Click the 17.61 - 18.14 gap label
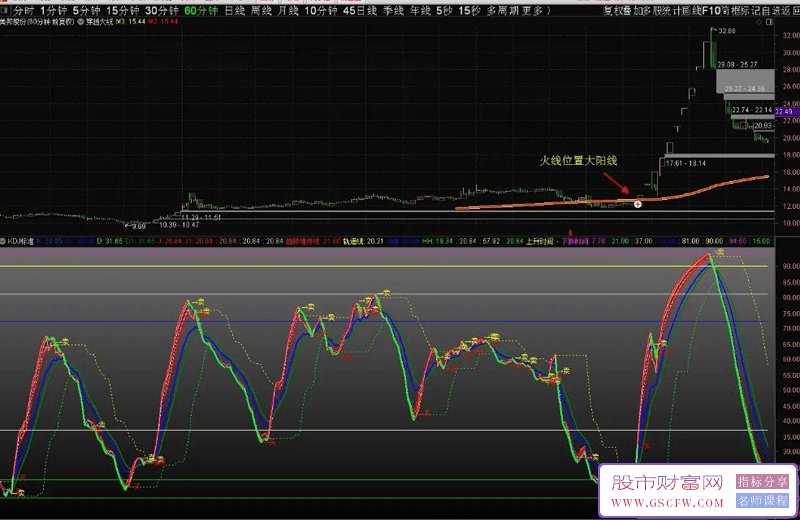Image resolution: width=800 pixels, height=520 pixels. [x=685, y=163]
